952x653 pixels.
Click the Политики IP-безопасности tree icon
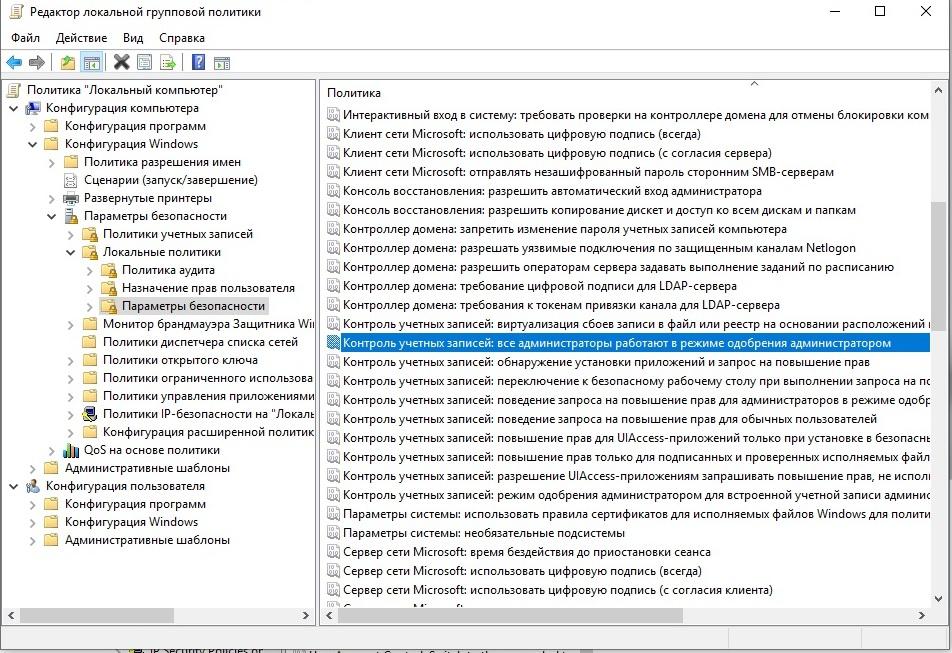90,414
